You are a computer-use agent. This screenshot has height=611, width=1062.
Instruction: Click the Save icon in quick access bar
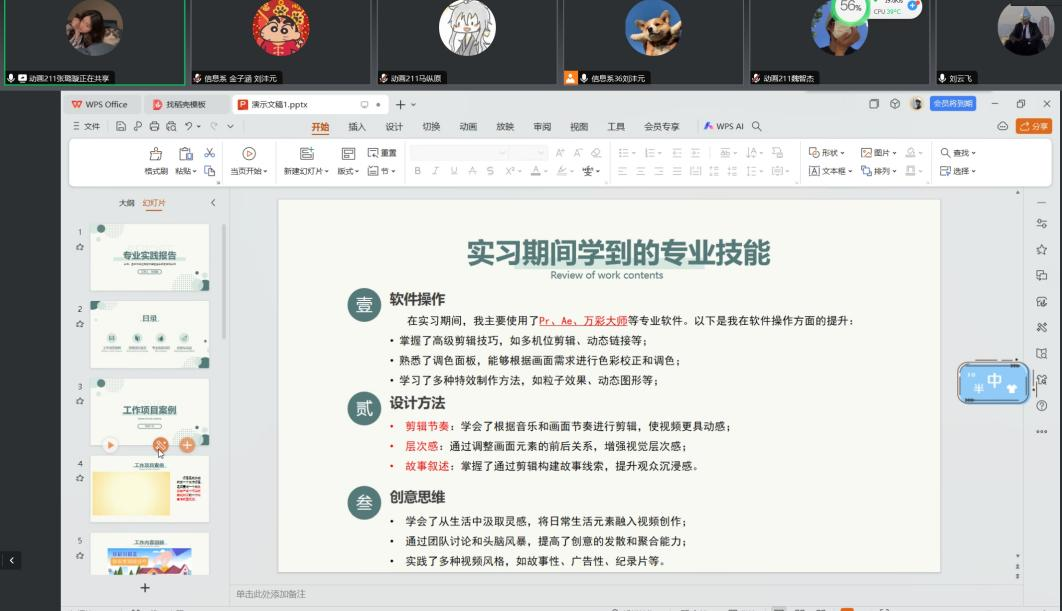coord(120,126)
